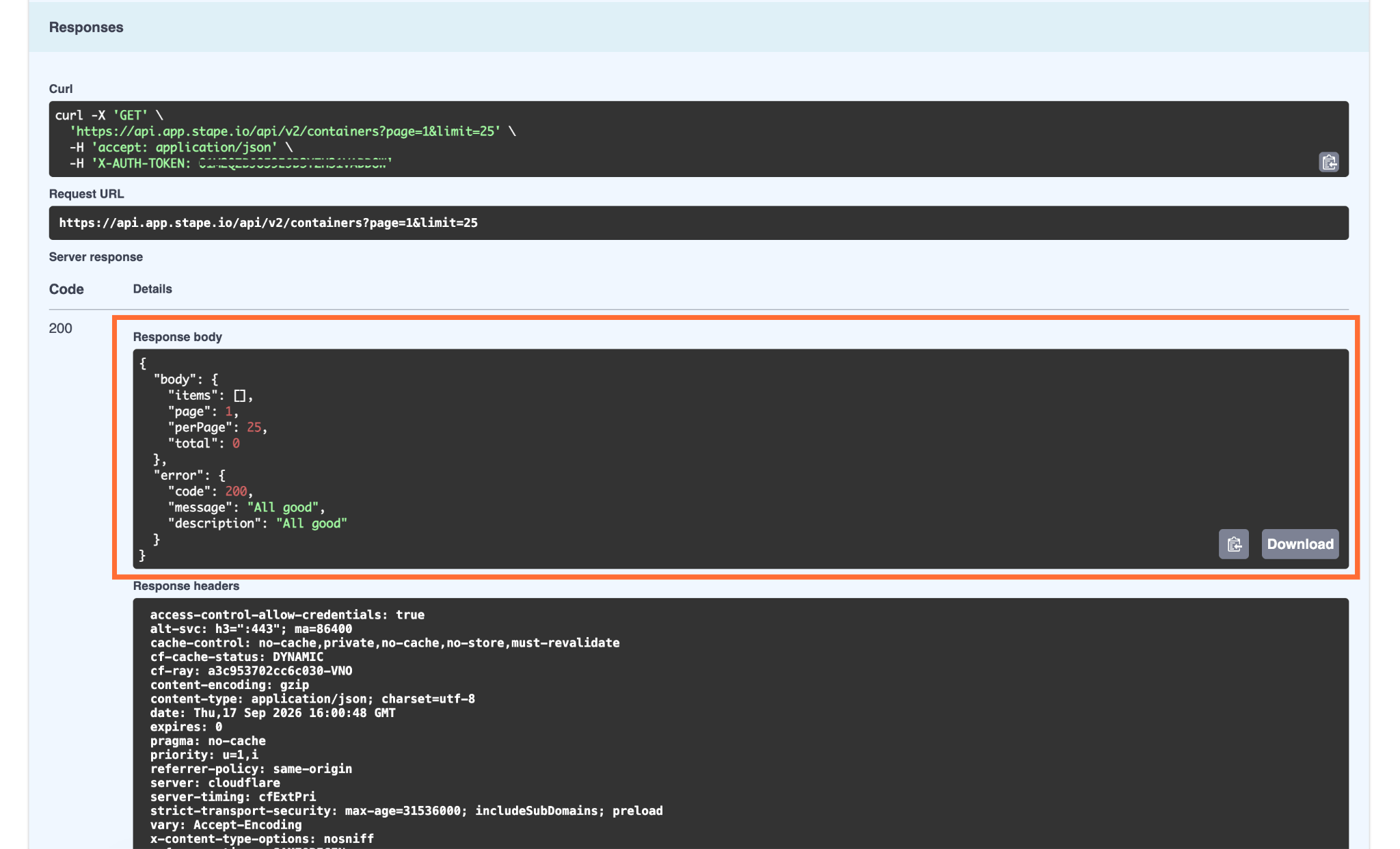This screenshot has height=849, width=1400.
Task: Click the 'Response body' label
Action: (x=177, y=337)
